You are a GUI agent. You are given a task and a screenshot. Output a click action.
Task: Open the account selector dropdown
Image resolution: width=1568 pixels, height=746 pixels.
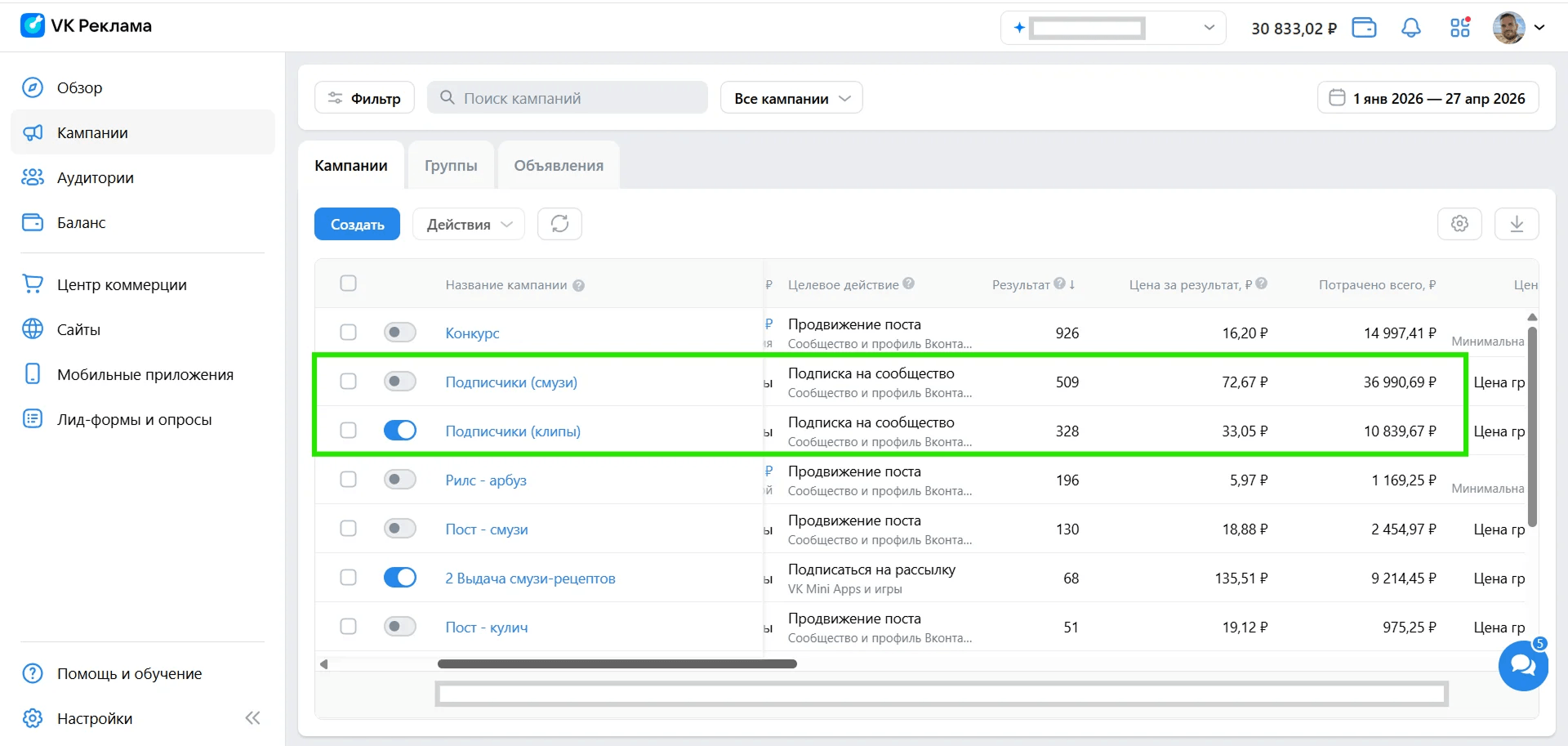1113,28
